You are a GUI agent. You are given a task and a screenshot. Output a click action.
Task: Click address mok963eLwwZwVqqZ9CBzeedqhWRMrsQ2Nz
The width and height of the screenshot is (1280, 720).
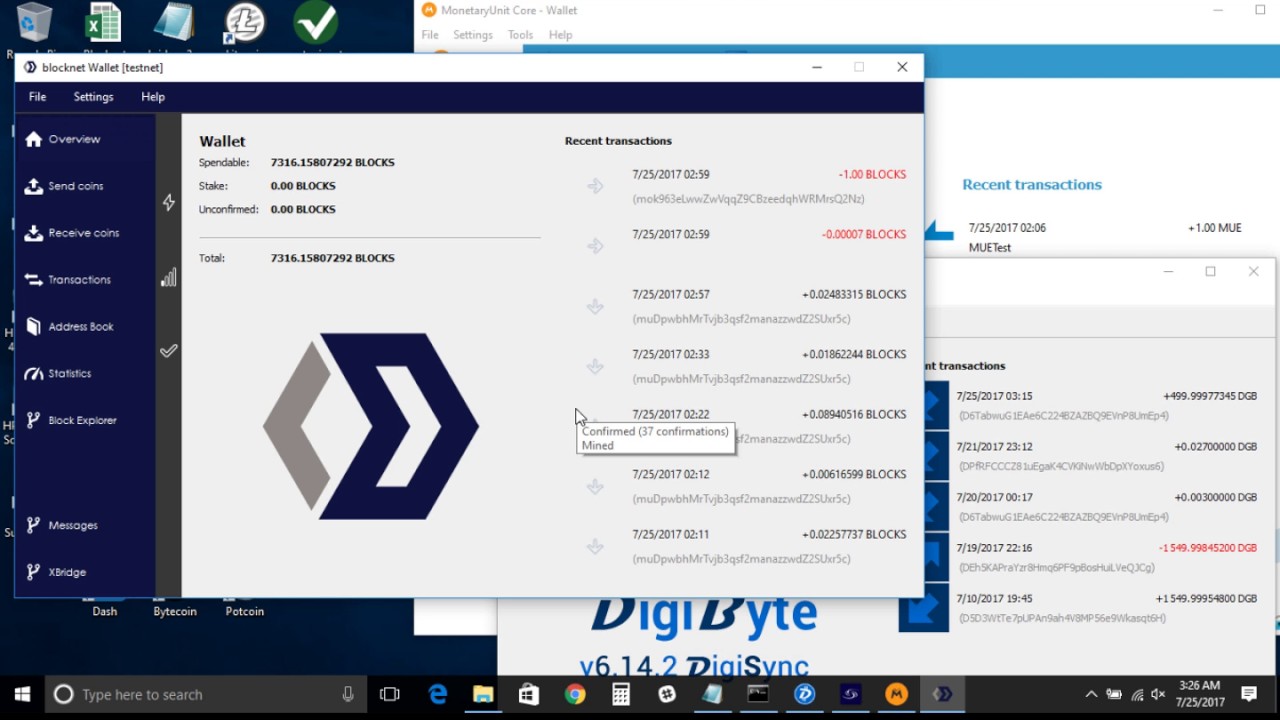coord(748,199)
